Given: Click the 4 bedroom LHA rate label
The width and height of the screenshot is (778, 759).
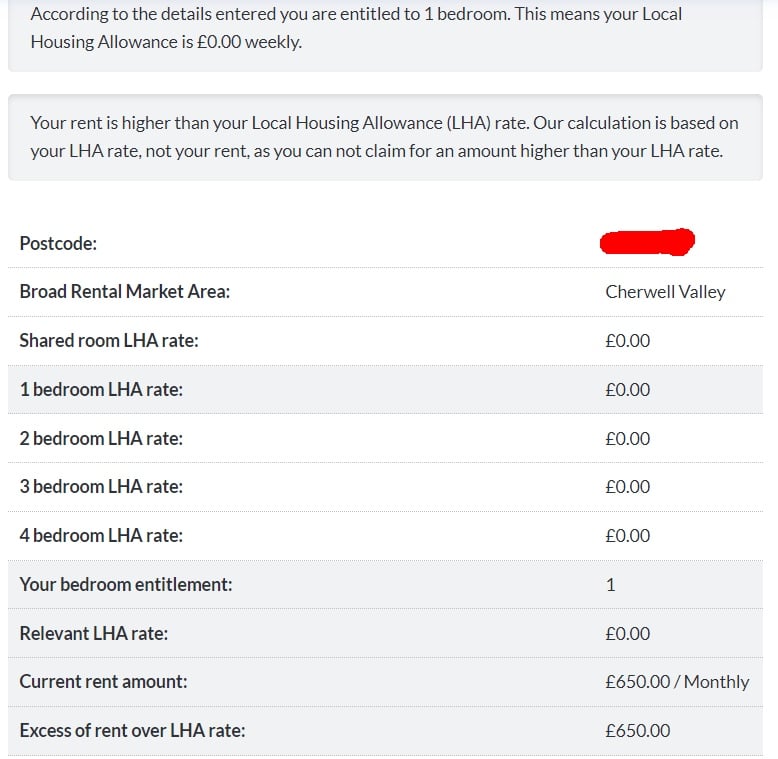Looking at the screenshot, I should [x=101, y=535].
